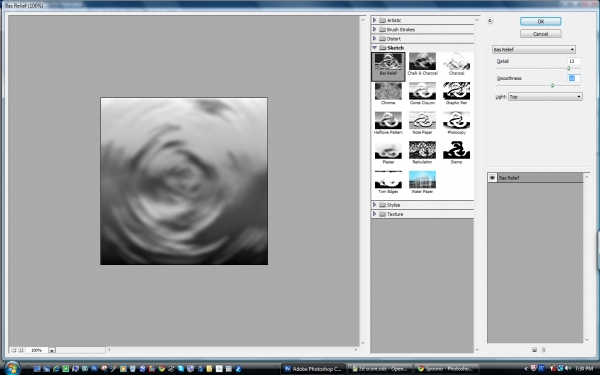The image size is (600, 375).
Task: Choose the Stamp filter thumbnail
Action: [456, 150]
